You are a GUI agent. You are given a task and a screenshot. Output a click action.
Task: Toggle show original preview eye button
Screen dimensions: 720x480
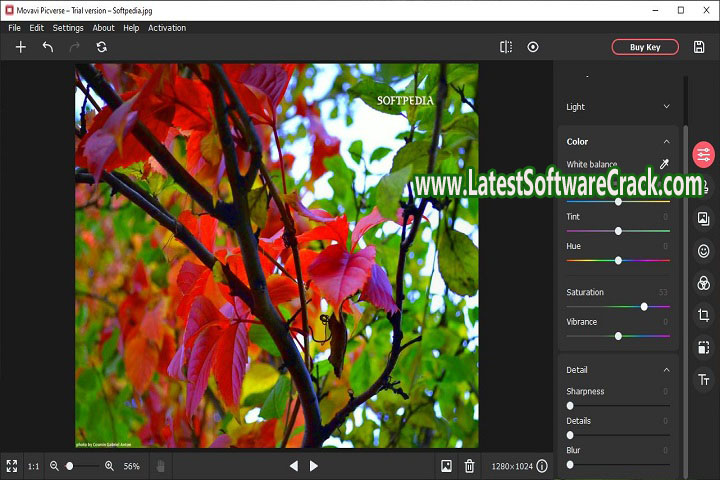pos(533,47)
